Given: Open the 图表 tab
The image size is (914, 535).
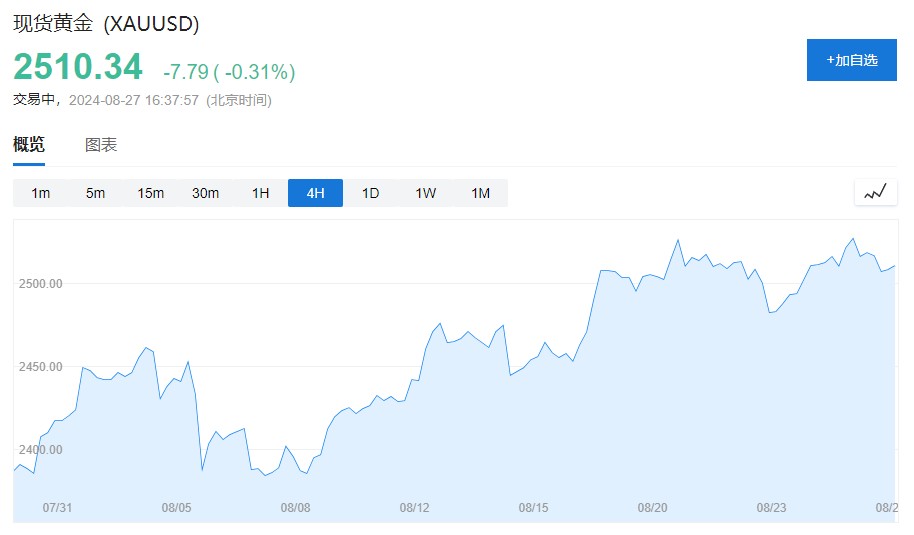Looking at the screenshot, I should [x=101, y=145].
